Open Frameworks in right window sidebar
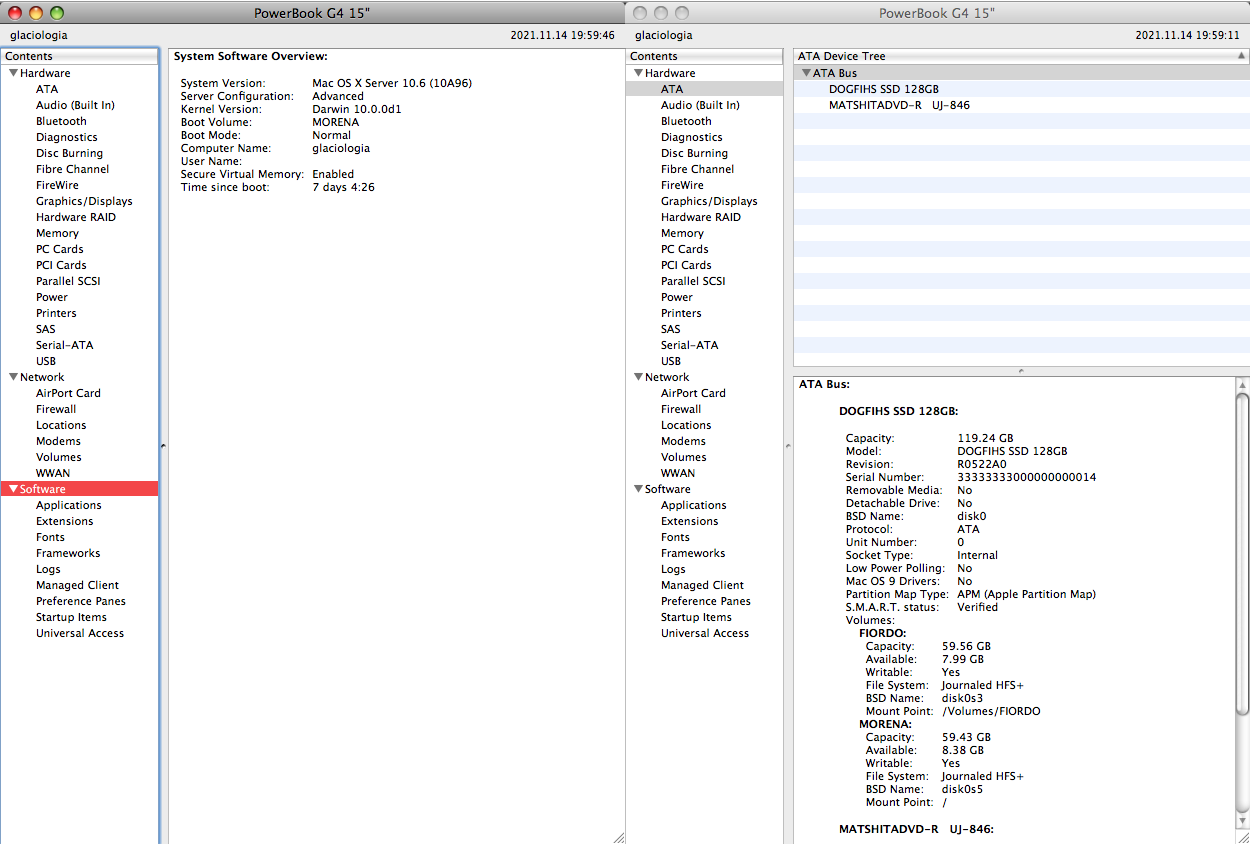1250x844 pixels. (x=693, y=553)
